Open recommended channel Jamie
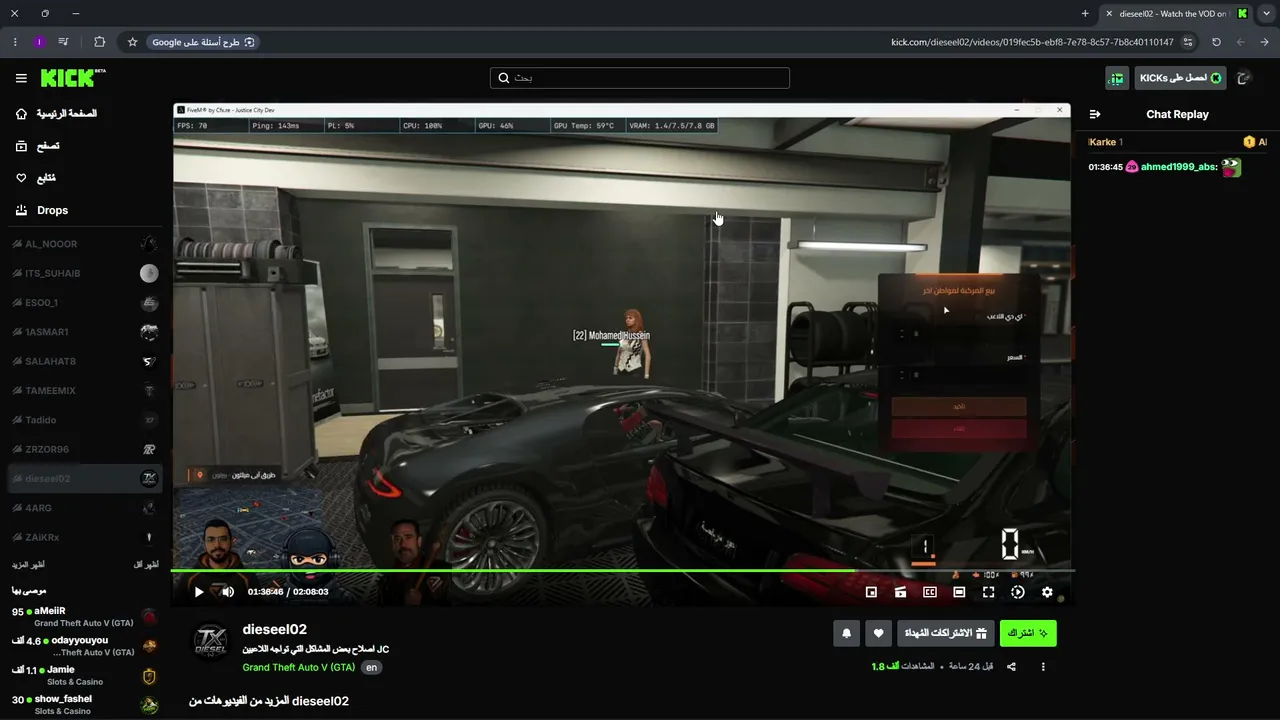This screenshot has height=720, width=1280. pos(85,675)
